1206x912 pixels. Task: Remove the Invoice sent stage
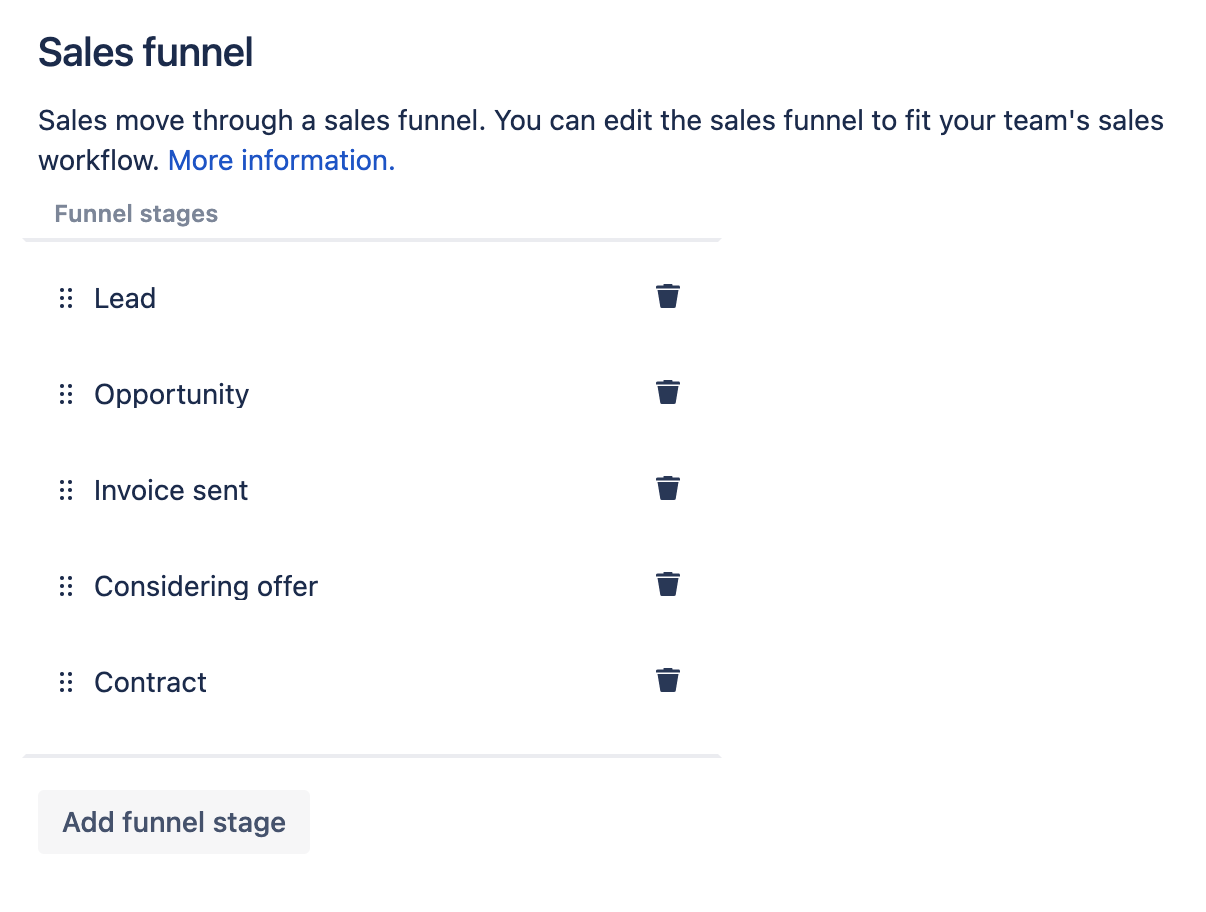click(x=667, y=488)
